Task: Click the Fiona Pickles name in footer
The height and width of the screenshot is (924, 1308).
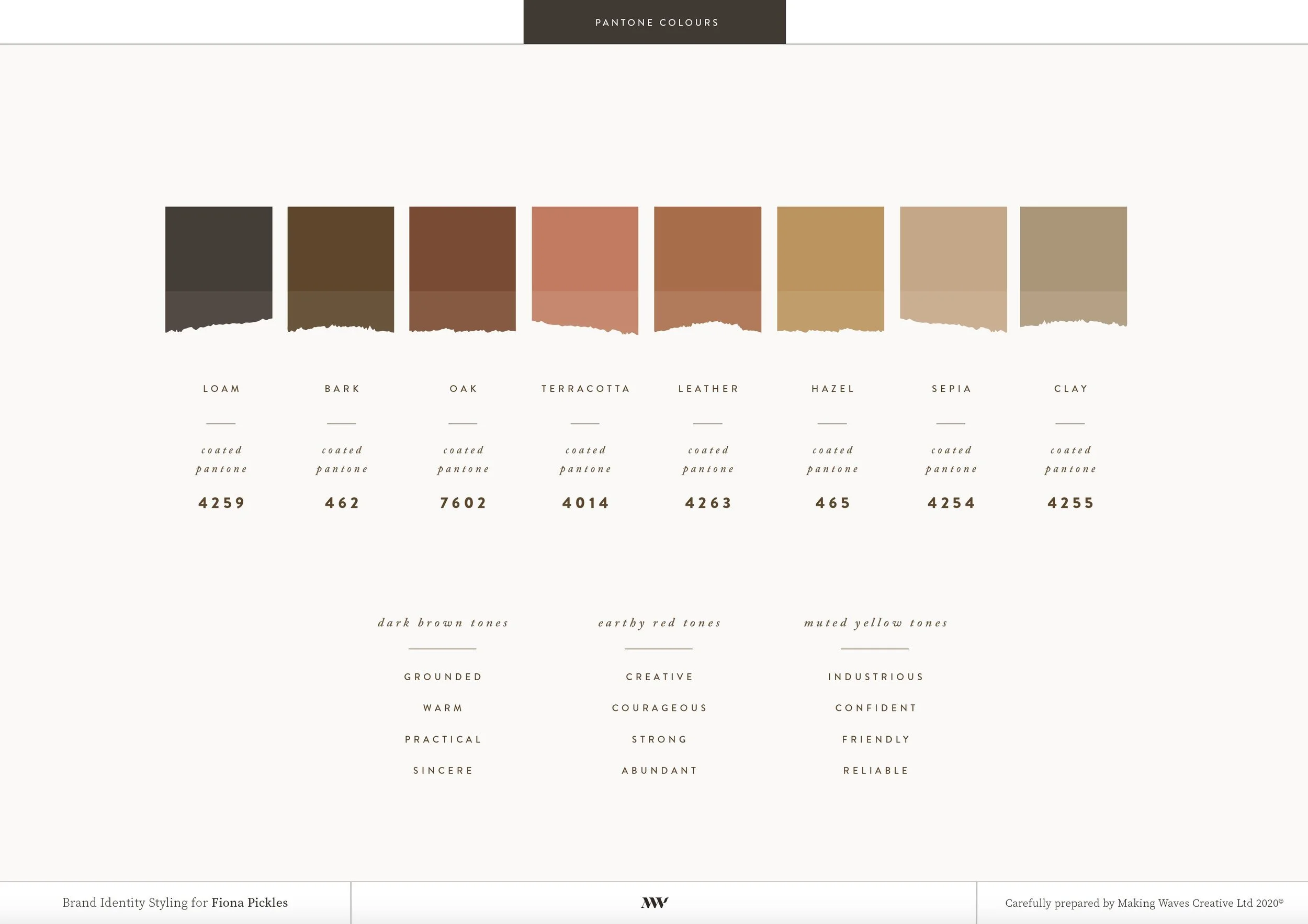Action: click(x=250, y=903)
